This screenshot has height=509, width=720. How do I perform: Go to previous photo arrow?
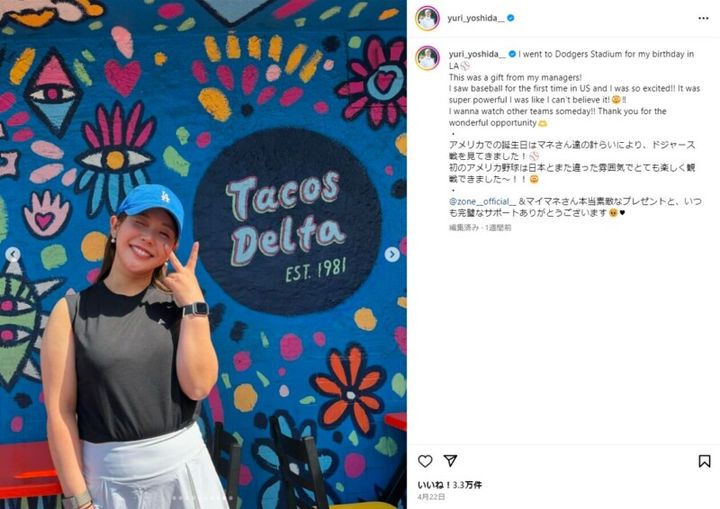(13, 254)
